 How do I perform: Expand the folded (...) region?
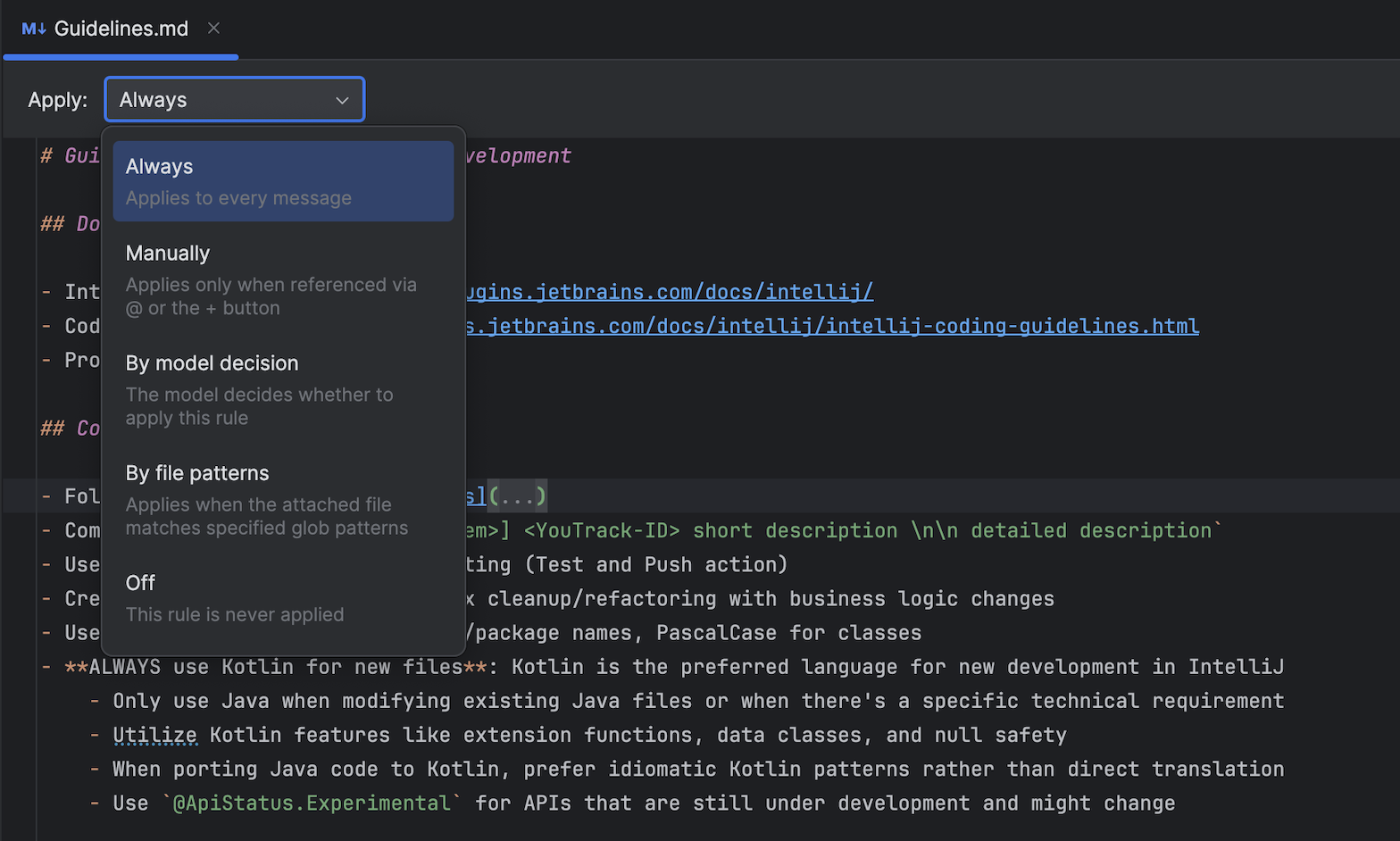click(x=517, y=495)
